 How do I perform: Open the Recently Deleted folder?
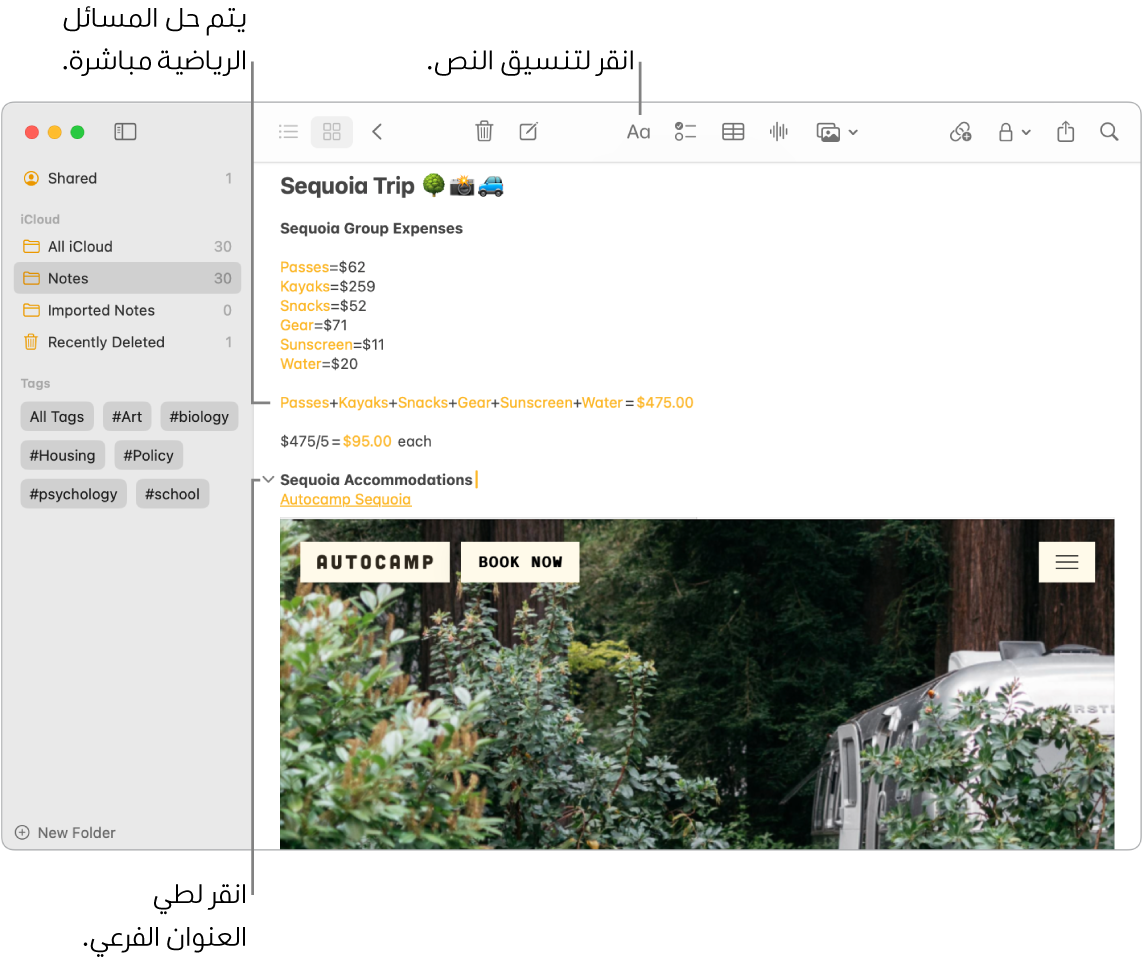pos(105,342)
